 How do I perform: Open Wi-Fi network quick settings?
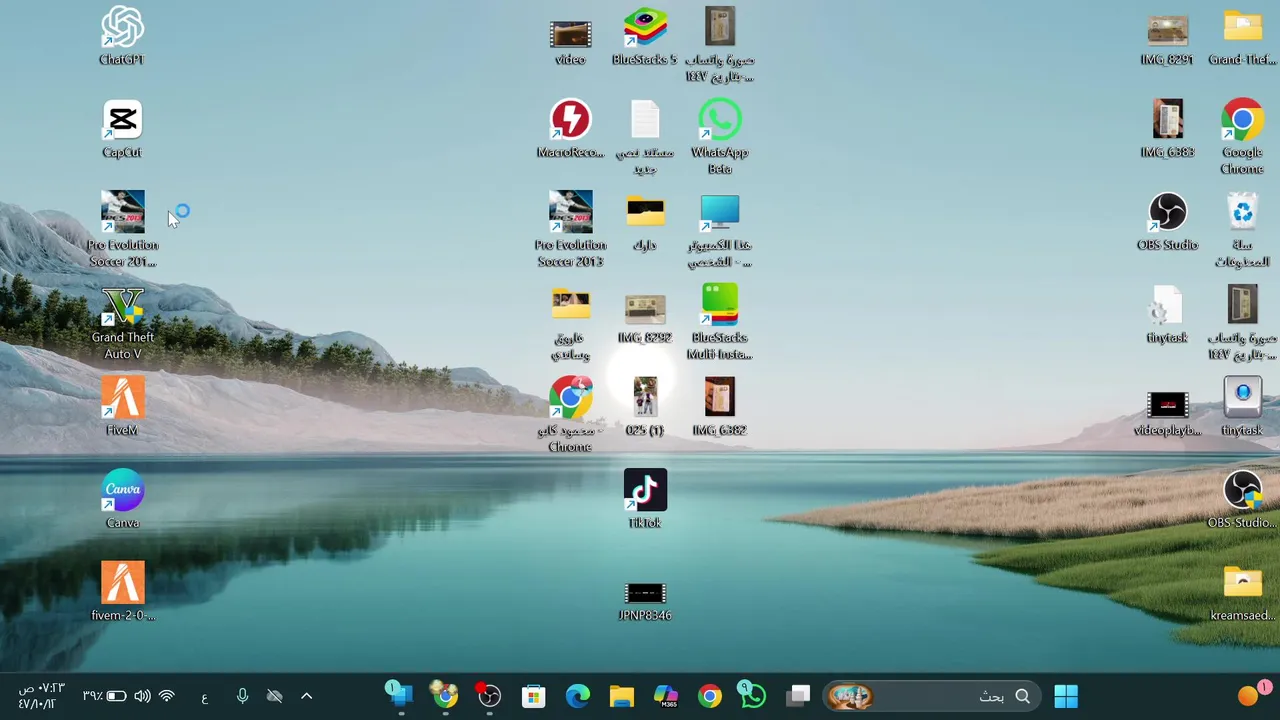click(x=167, y=696)
